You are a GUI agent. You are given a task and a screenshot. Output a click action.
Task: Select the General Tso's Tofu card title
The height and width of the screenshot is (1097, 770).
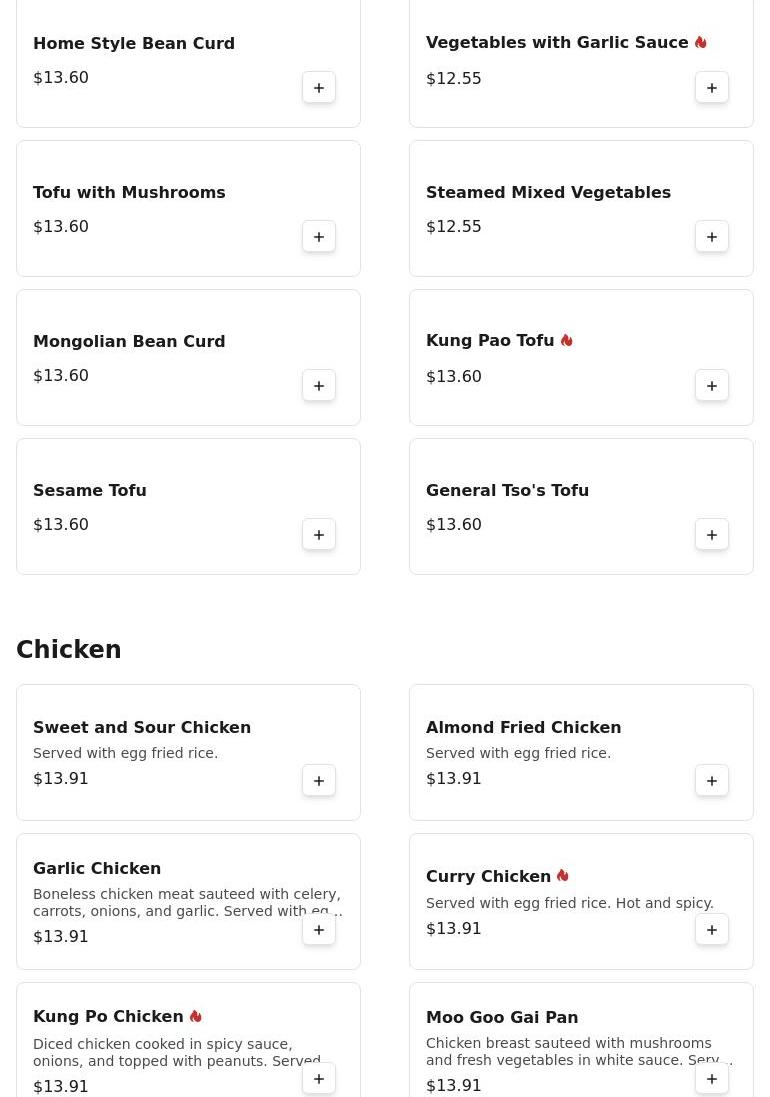pyautogui.click(x=507, y=490)
